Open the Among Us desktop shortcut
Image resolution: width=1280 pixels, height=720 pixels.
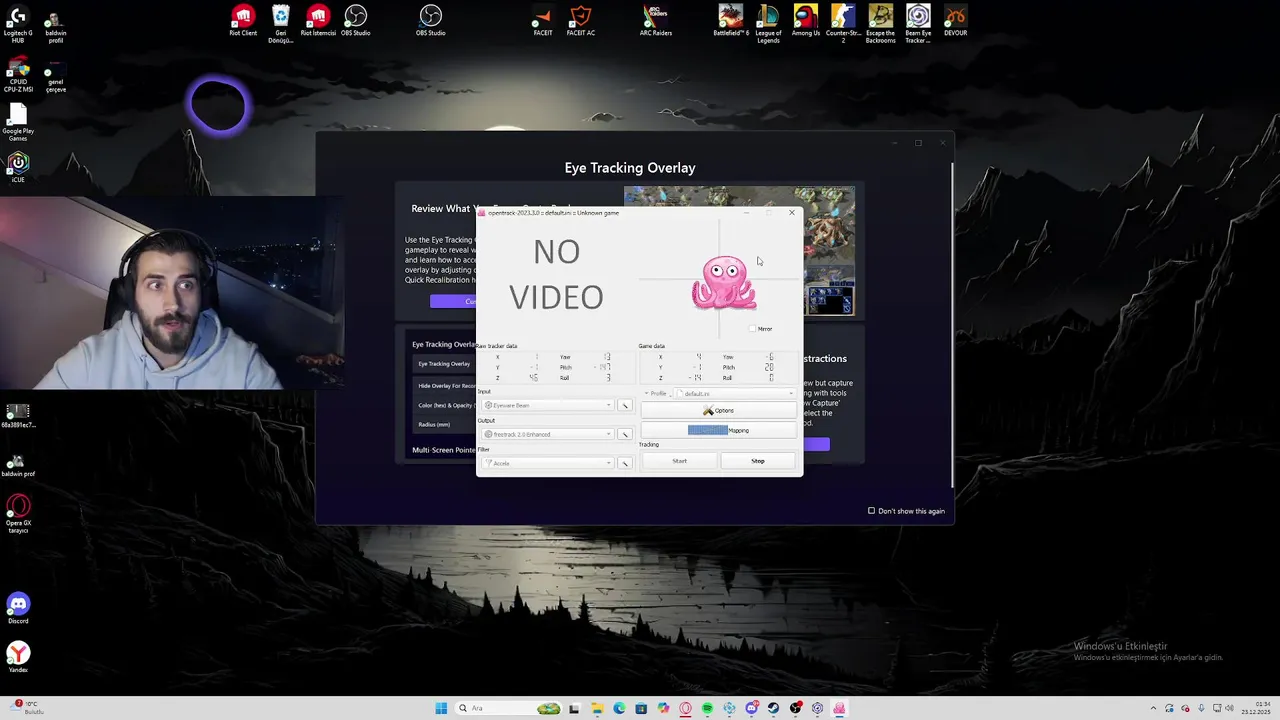[806, 21]
